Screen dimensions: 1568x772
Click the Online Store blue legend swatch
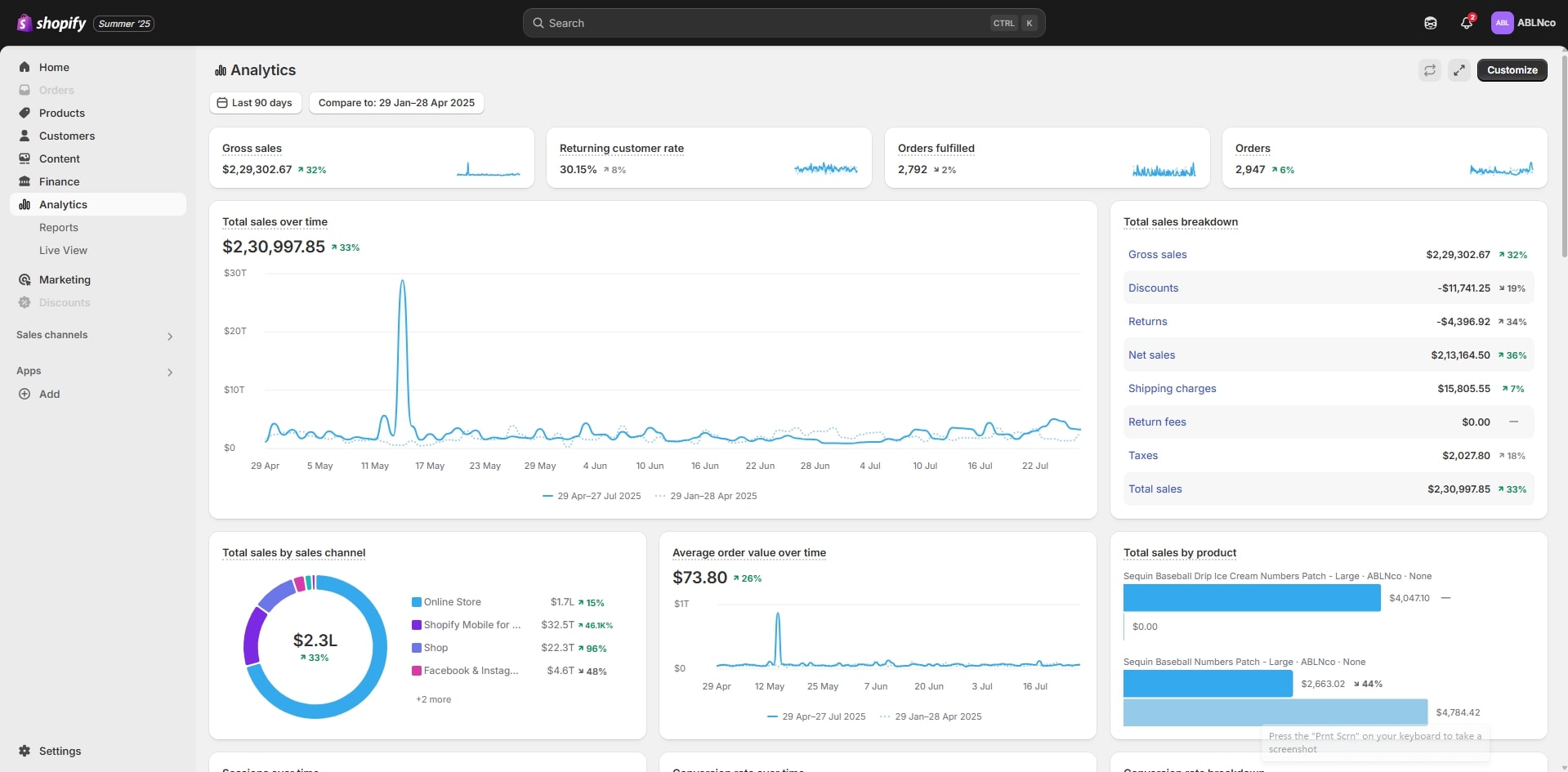pos(417,602)
